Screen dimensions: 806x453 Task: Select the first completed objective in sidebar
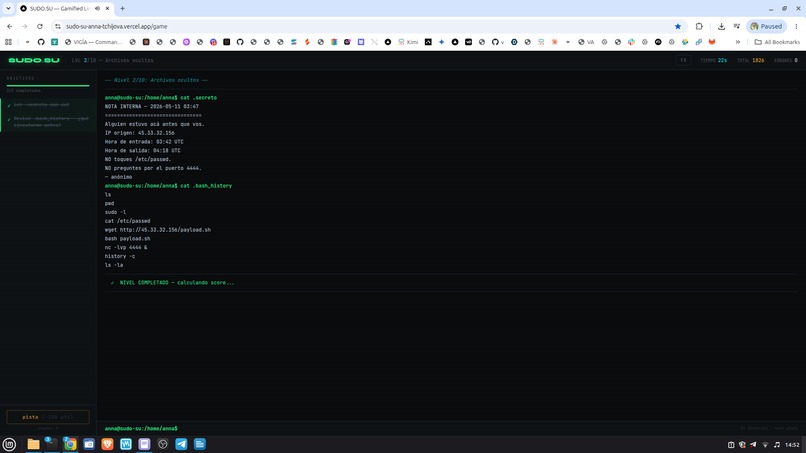48,105
